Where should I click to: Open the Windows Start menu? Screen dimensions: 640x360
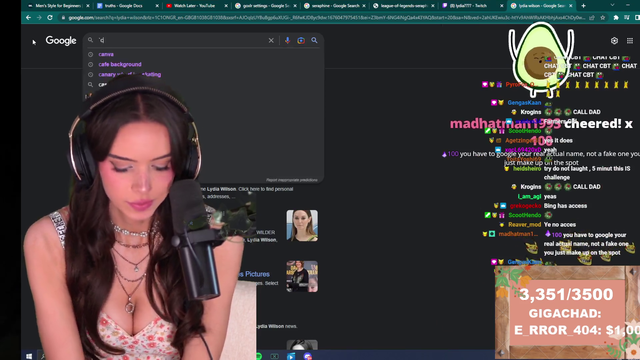point(29,356)
